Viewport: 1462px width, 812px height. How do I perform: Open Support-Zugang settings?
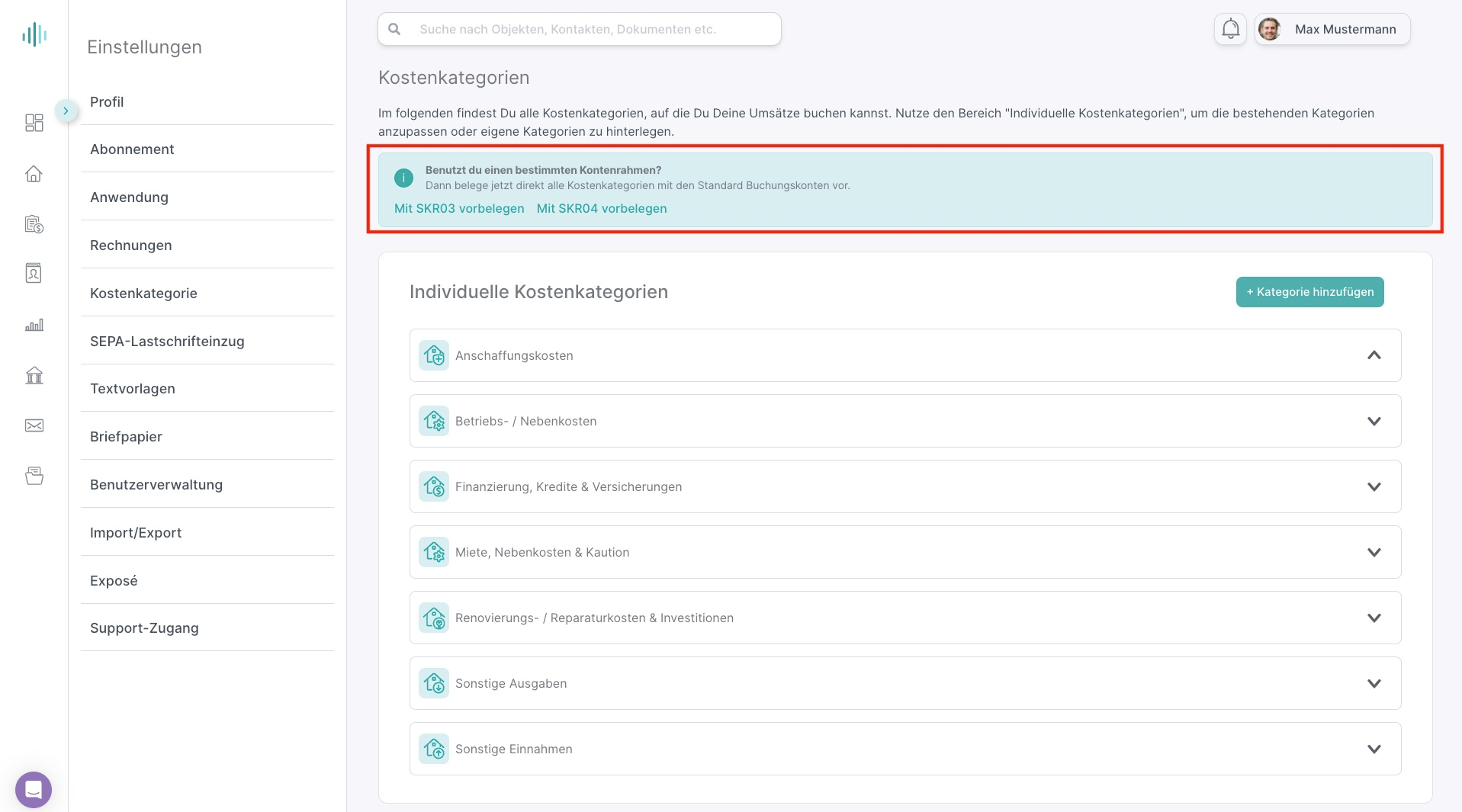[207, 628]
